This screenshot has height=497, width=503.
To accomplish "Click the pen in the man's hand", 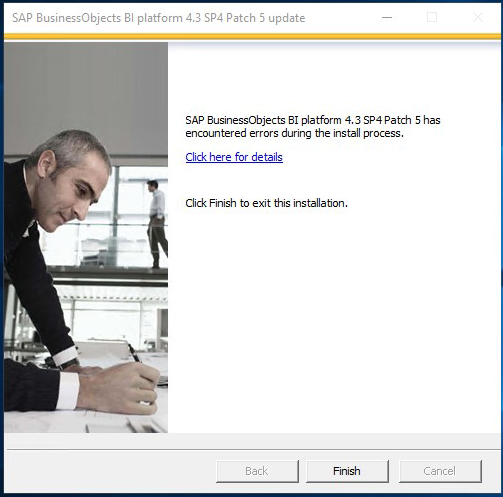I will click(x=135, y=354).
